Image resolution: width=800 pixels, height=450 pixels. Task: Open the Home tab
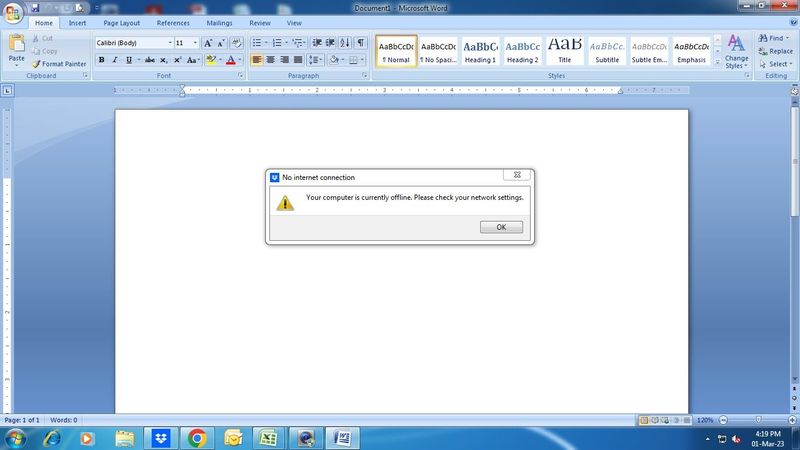[x=44, y=23]
